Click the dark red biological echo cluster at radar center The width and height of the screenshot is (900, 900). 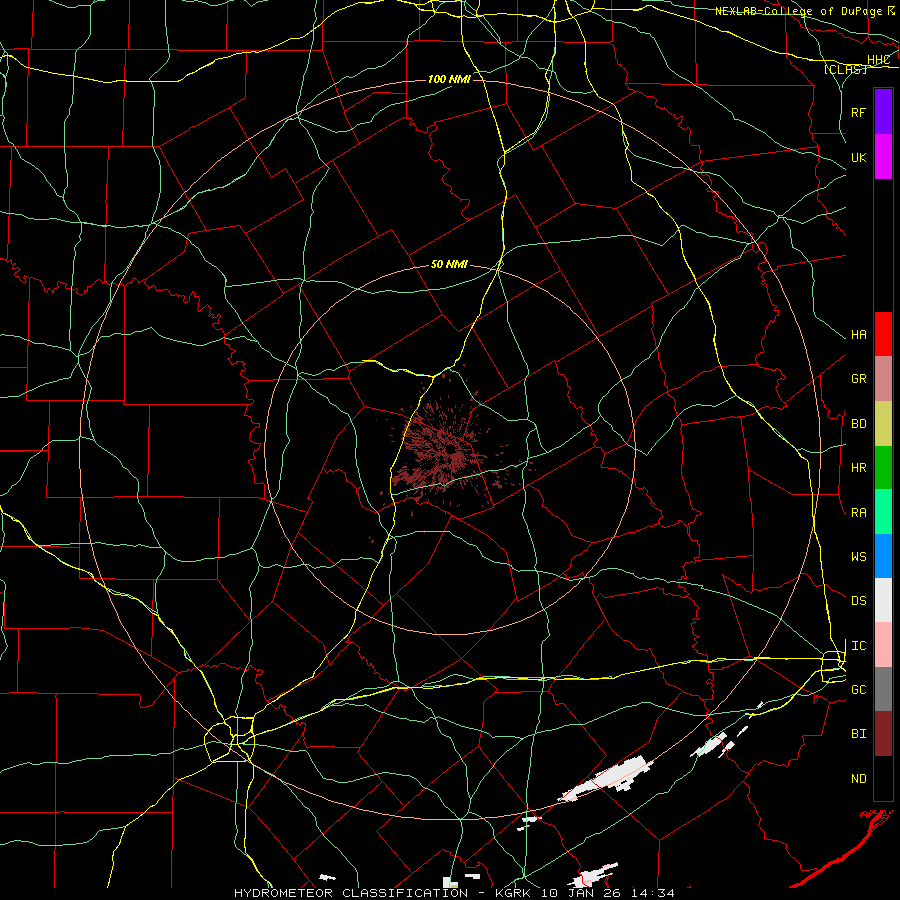click(x=443, y=453)
